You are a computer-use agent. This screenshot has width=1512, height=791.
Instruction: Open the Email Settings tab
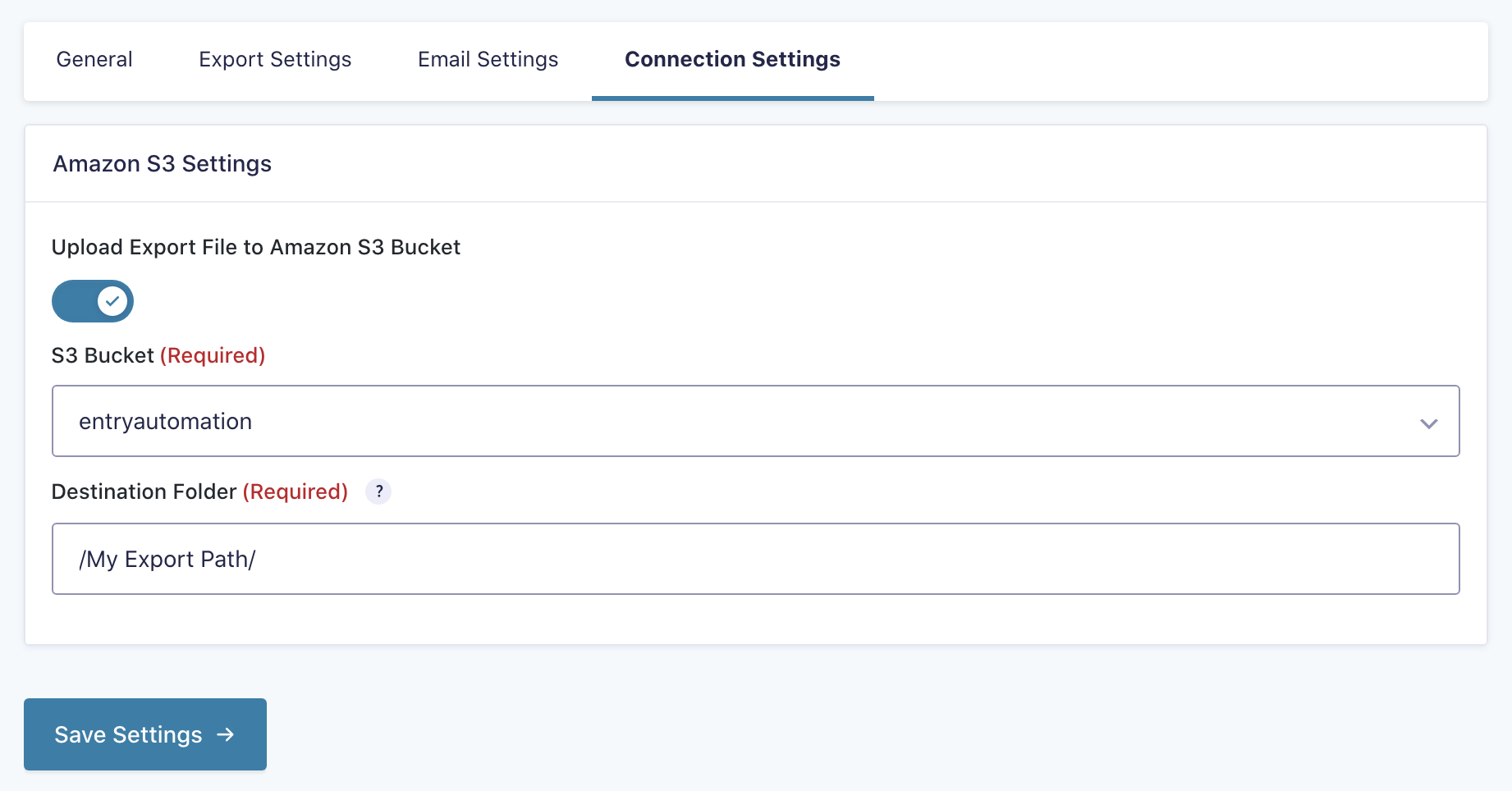click(488, 59)
